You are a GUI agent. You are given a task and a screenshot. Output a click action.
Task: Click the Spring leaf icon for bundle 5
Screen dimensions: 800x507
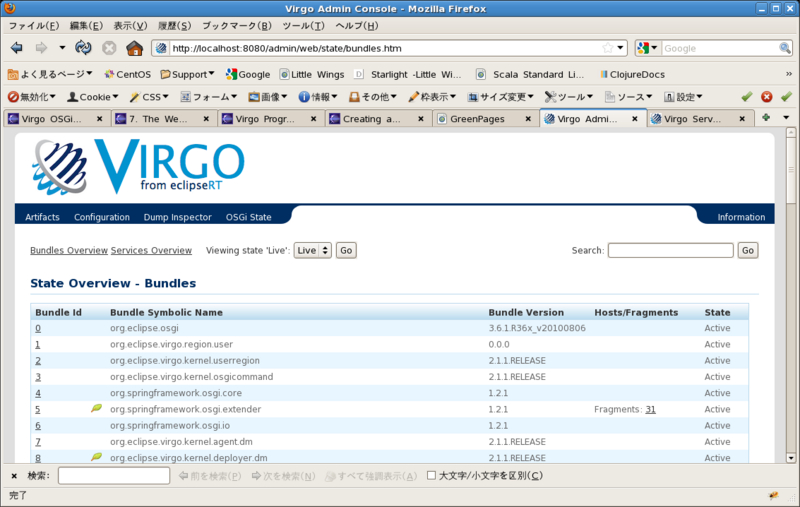[x=96, y=408]
